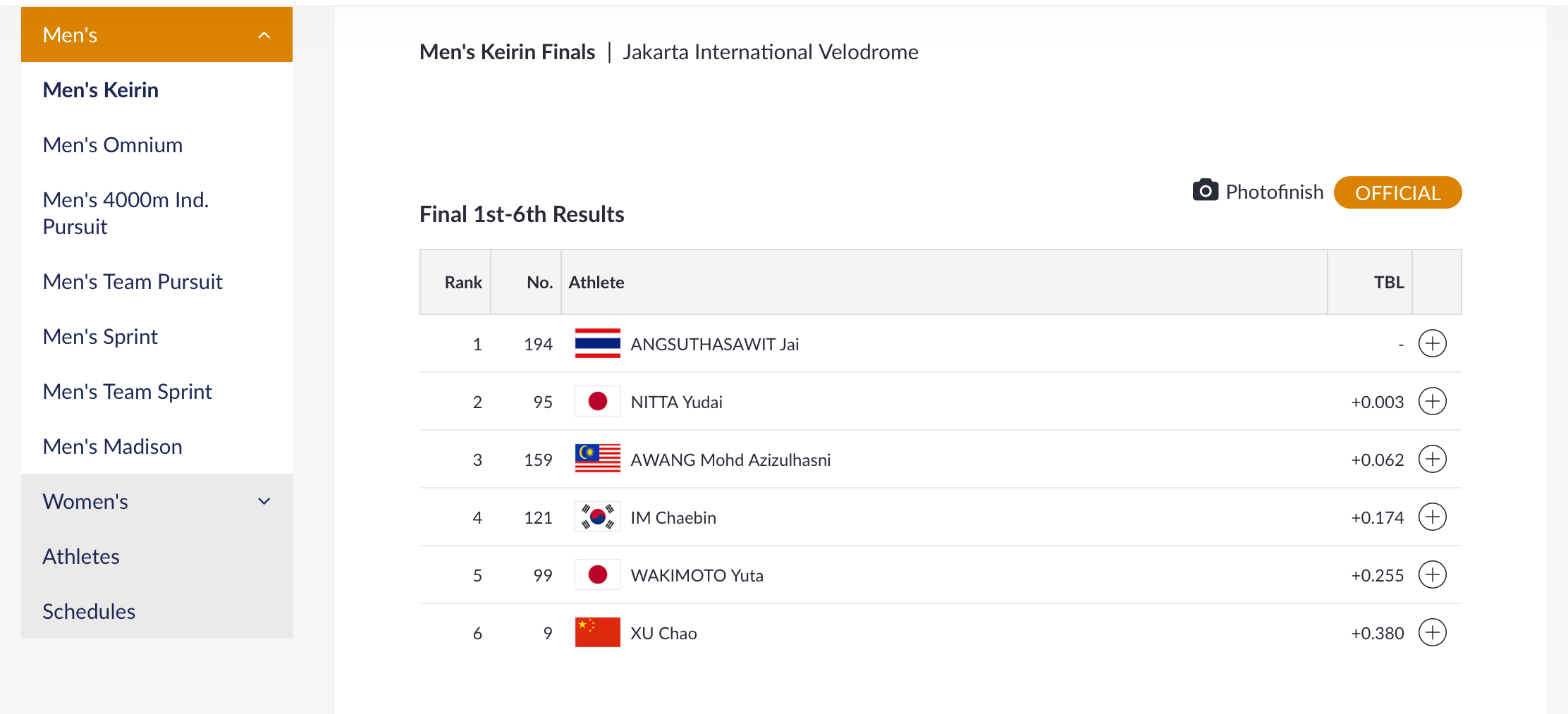Click the Men's section chevron arrow
Image resolution: width=1568 pixels, height=714 pixels.
pos(264,35)
